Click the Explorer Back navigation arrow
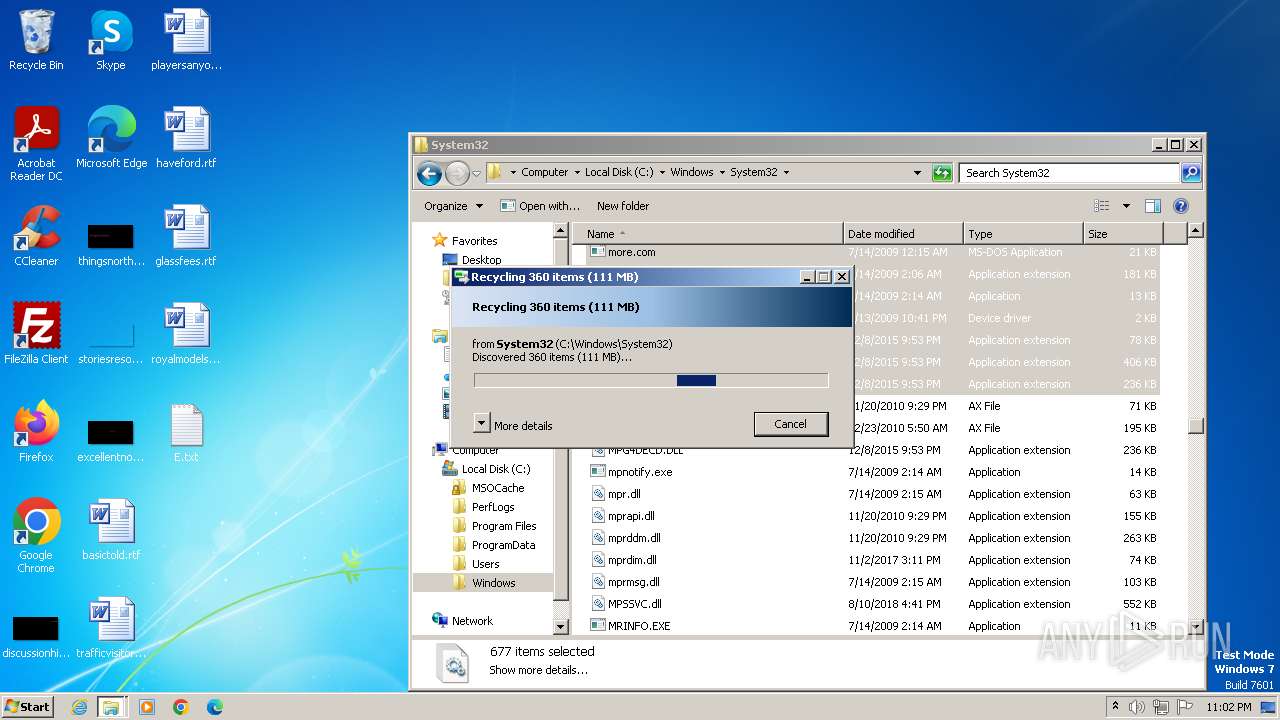The image size is (1280, 720). click(x=429, y=173)
